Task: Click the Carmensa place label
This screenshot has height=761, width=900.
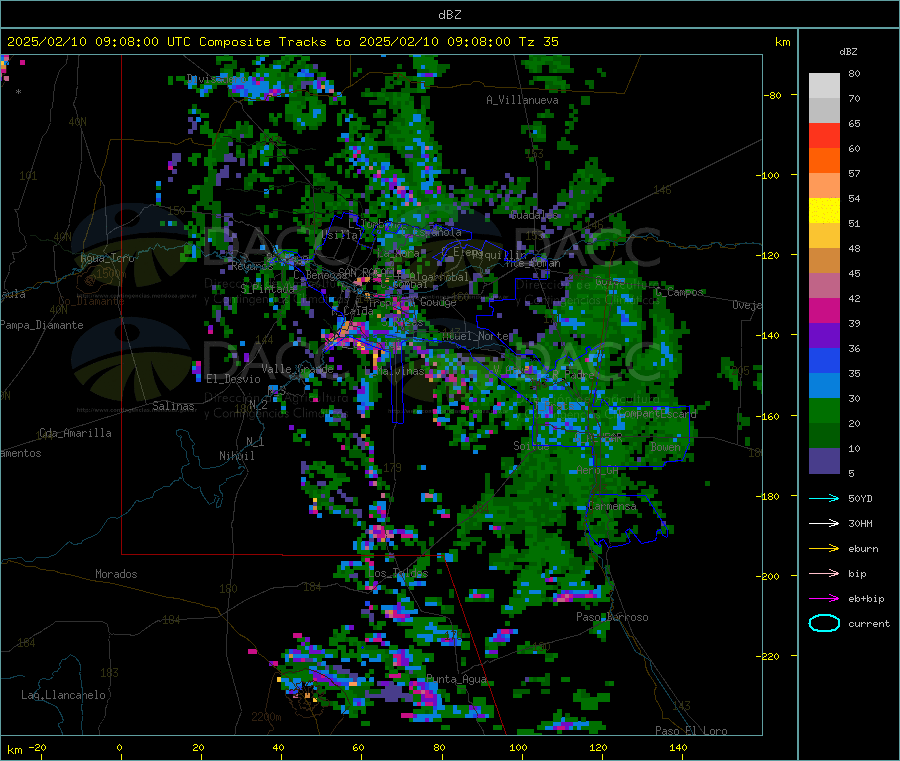Action: coord(612,506)
